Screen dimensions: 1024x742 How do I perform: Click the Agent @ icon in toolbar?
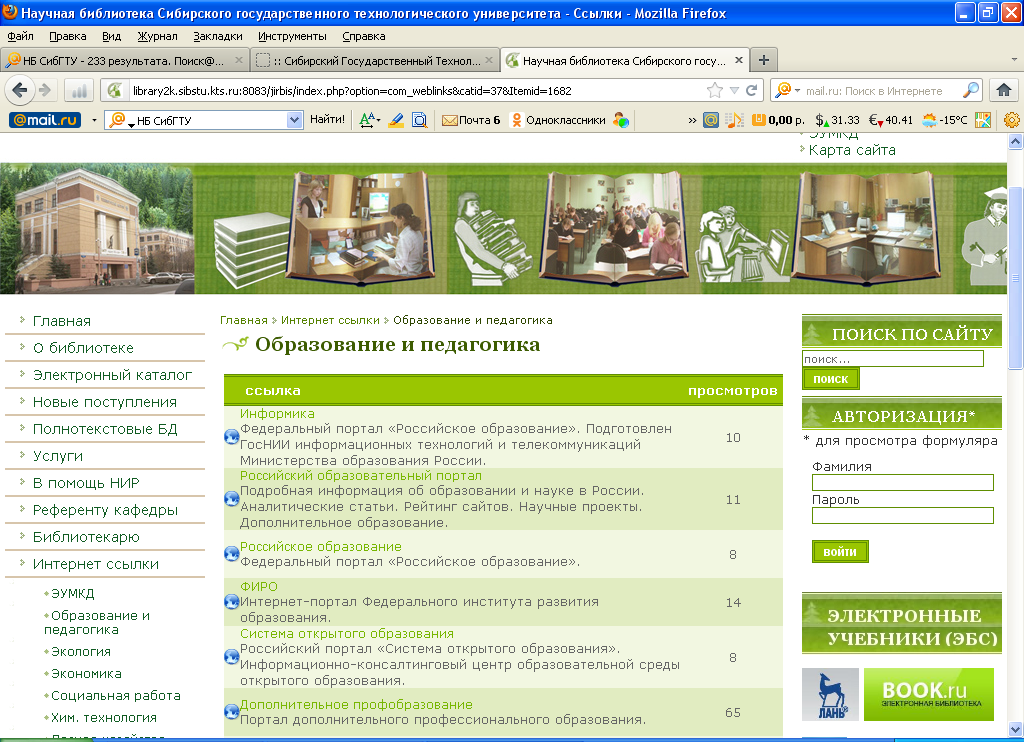pos(711,120)
